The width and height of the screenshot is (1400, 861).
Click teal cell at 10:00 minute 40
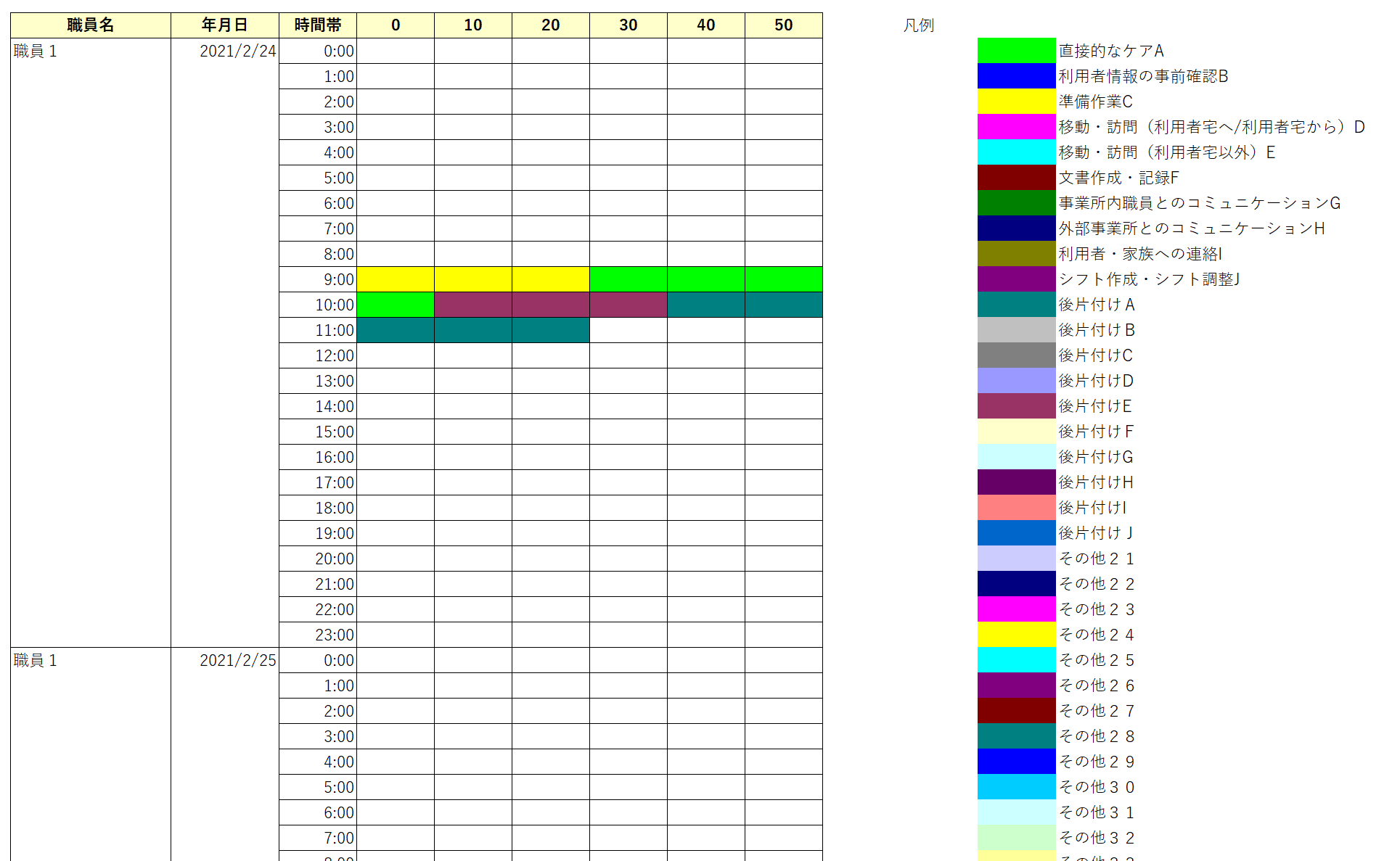[706, 305]
